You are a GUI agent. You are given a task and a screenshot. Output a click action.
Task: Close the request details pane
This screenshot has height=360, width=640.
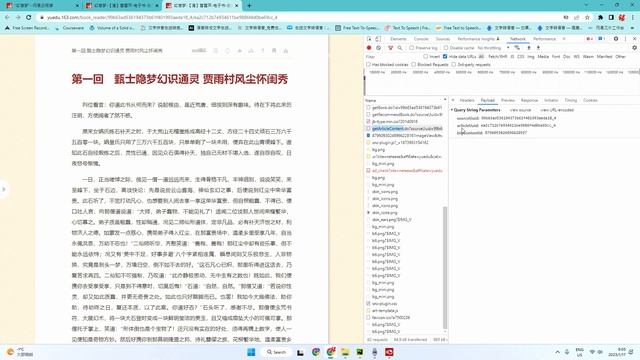(x=453, y=100)
